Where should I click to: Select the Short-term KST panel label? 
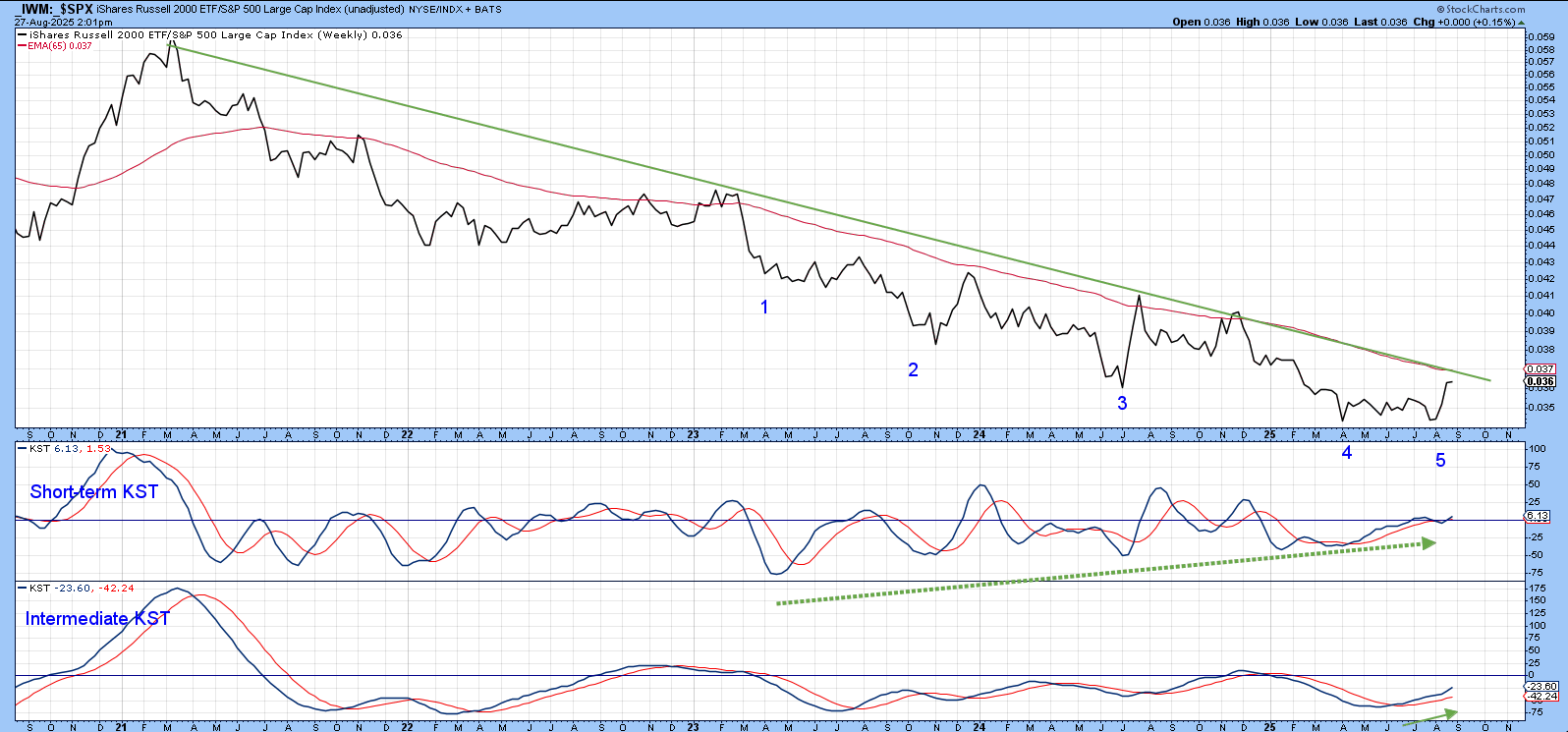93,492
